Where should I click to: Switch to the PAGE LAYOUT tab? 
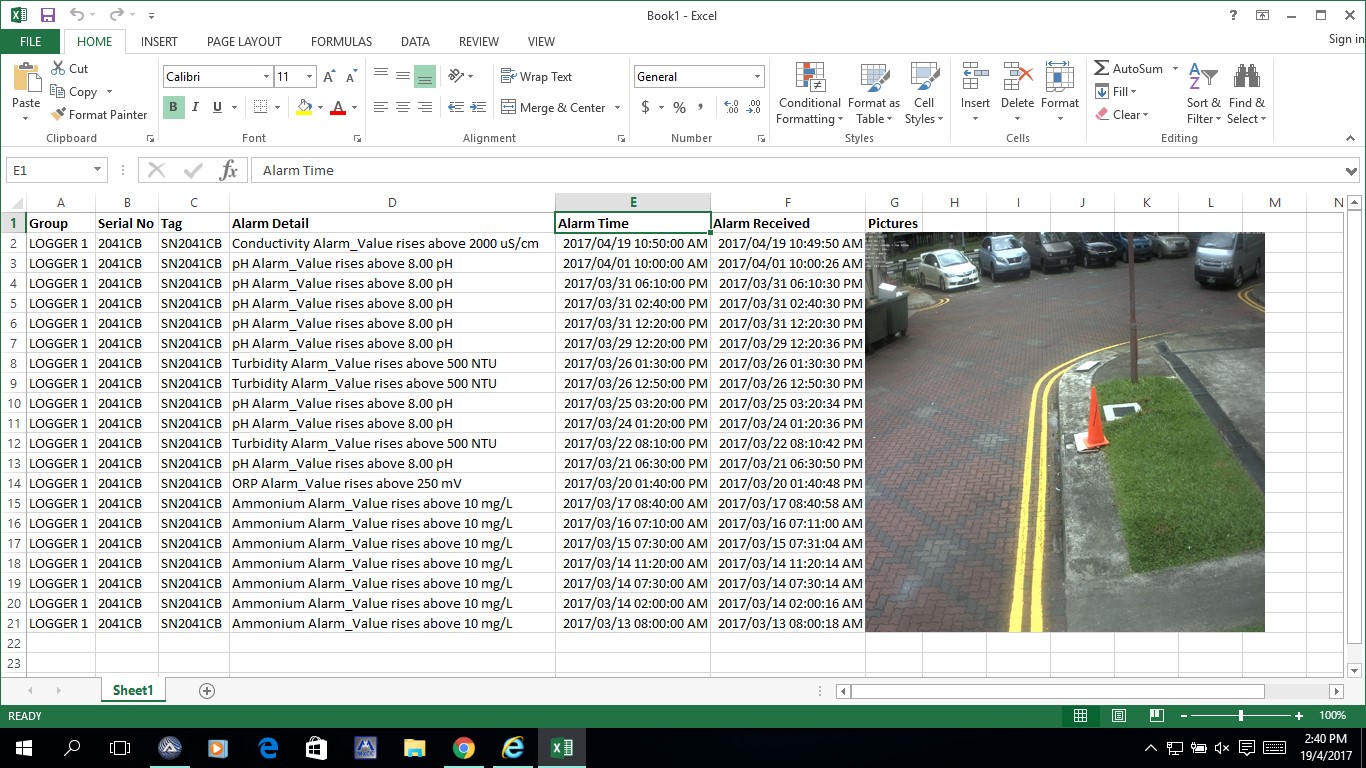[244, 42]
